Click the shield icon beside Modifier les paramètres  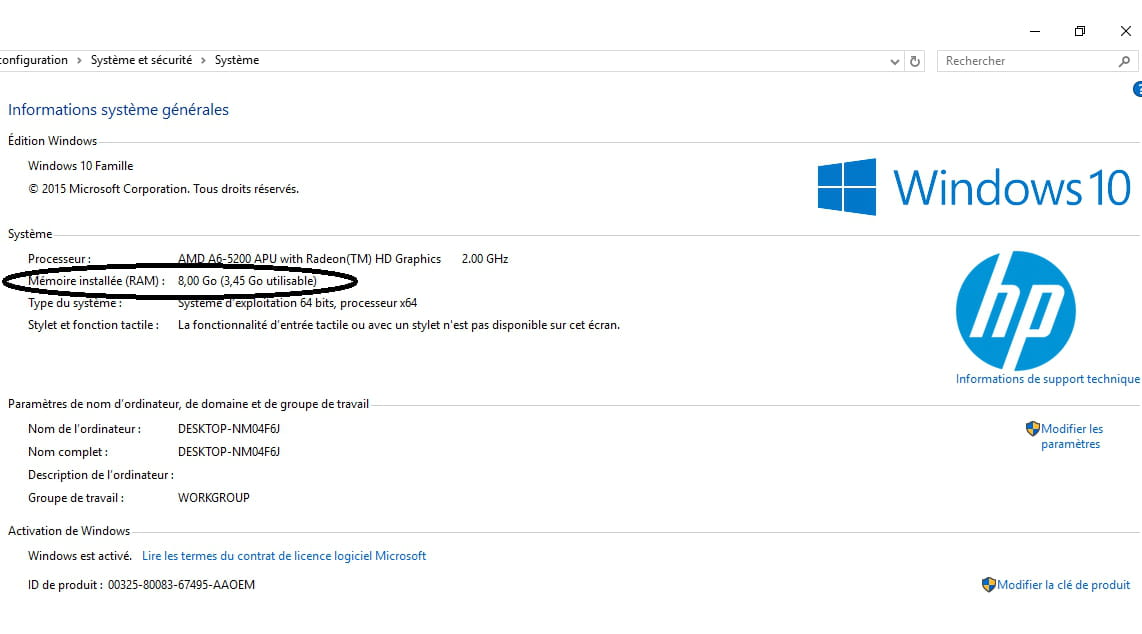(x=1032, y=429)
